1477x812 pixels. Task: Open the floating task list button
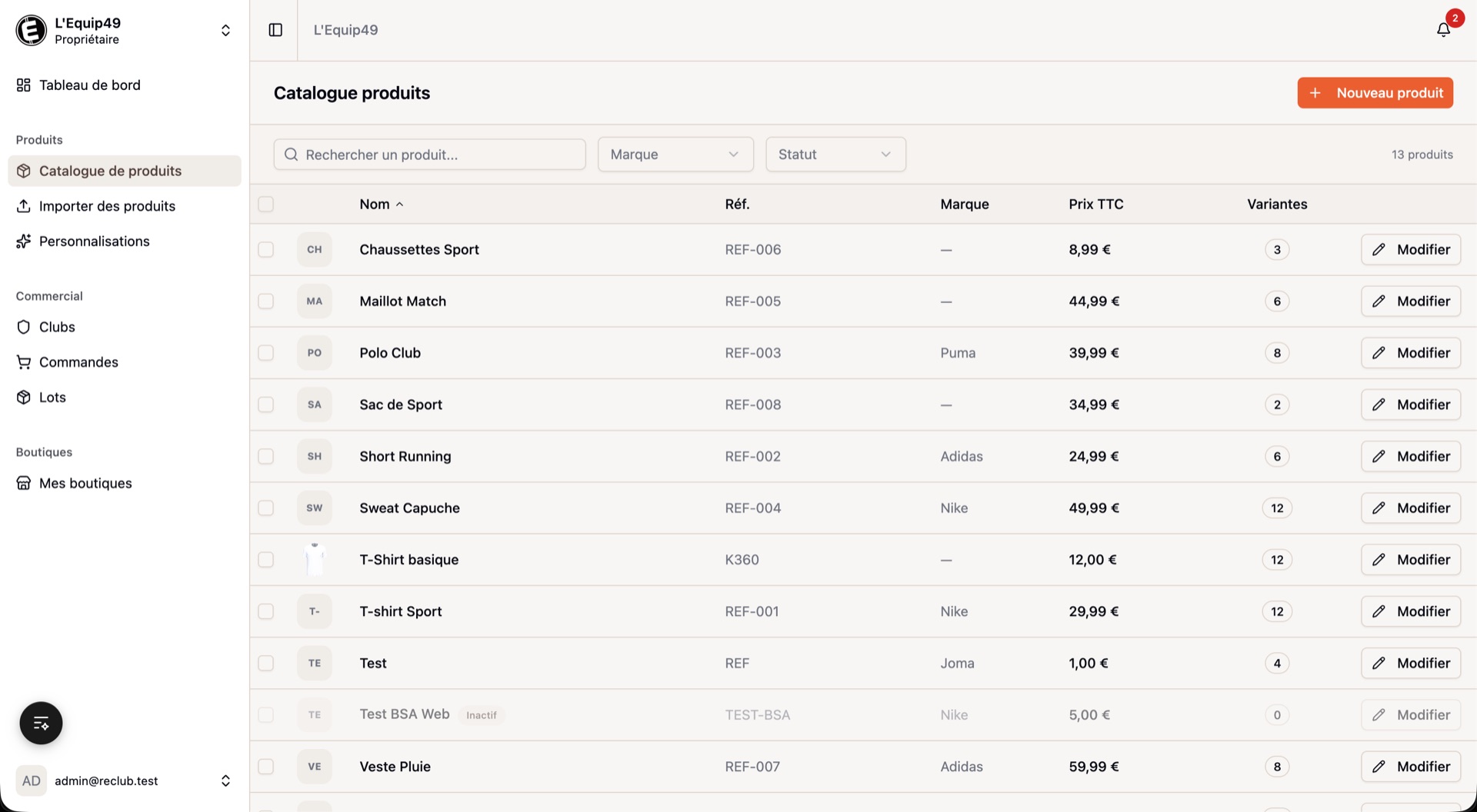[x=41, y=723]
